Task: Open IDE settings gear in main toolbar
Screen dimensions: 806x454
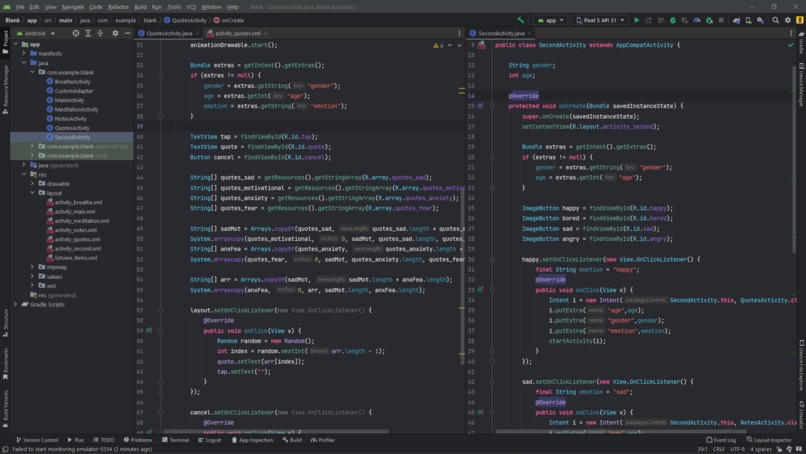Action: 787,20
